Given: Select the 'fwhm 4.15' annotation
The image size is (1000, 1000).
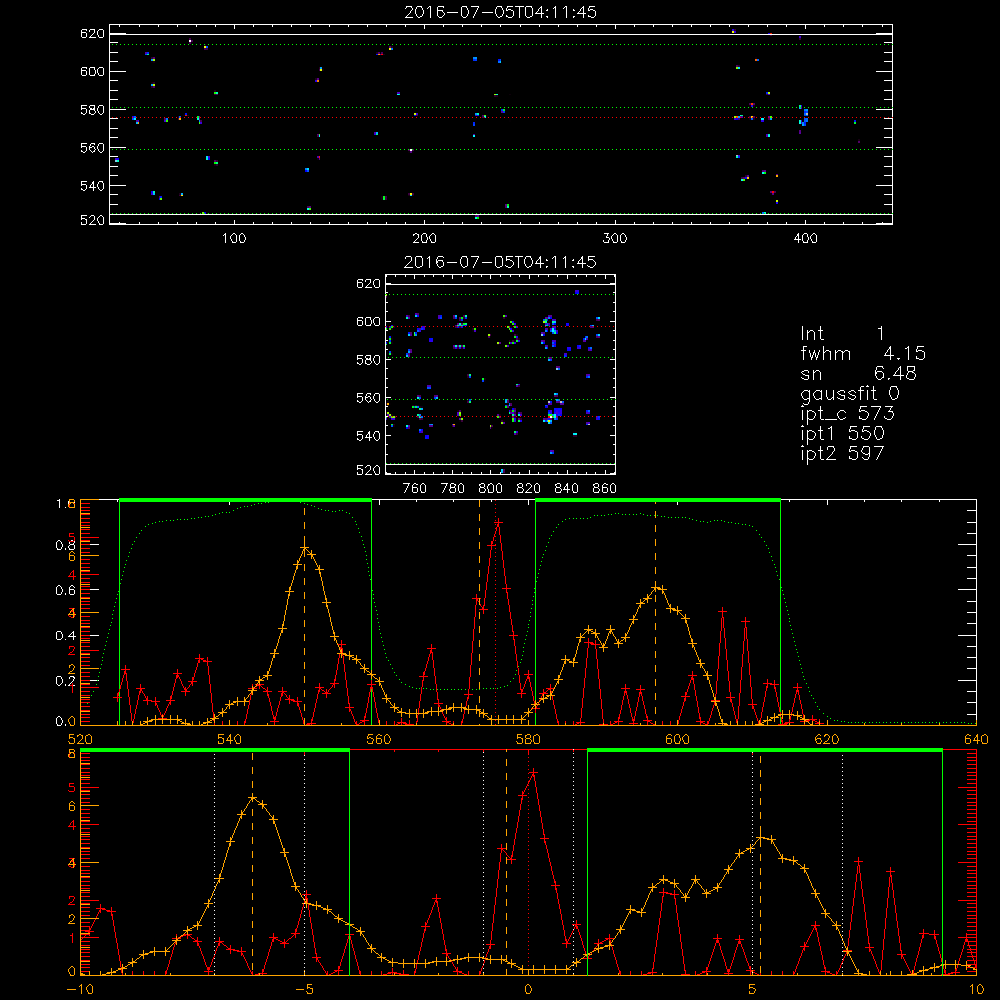Looking at the screenshot, I should click(863, 353).
